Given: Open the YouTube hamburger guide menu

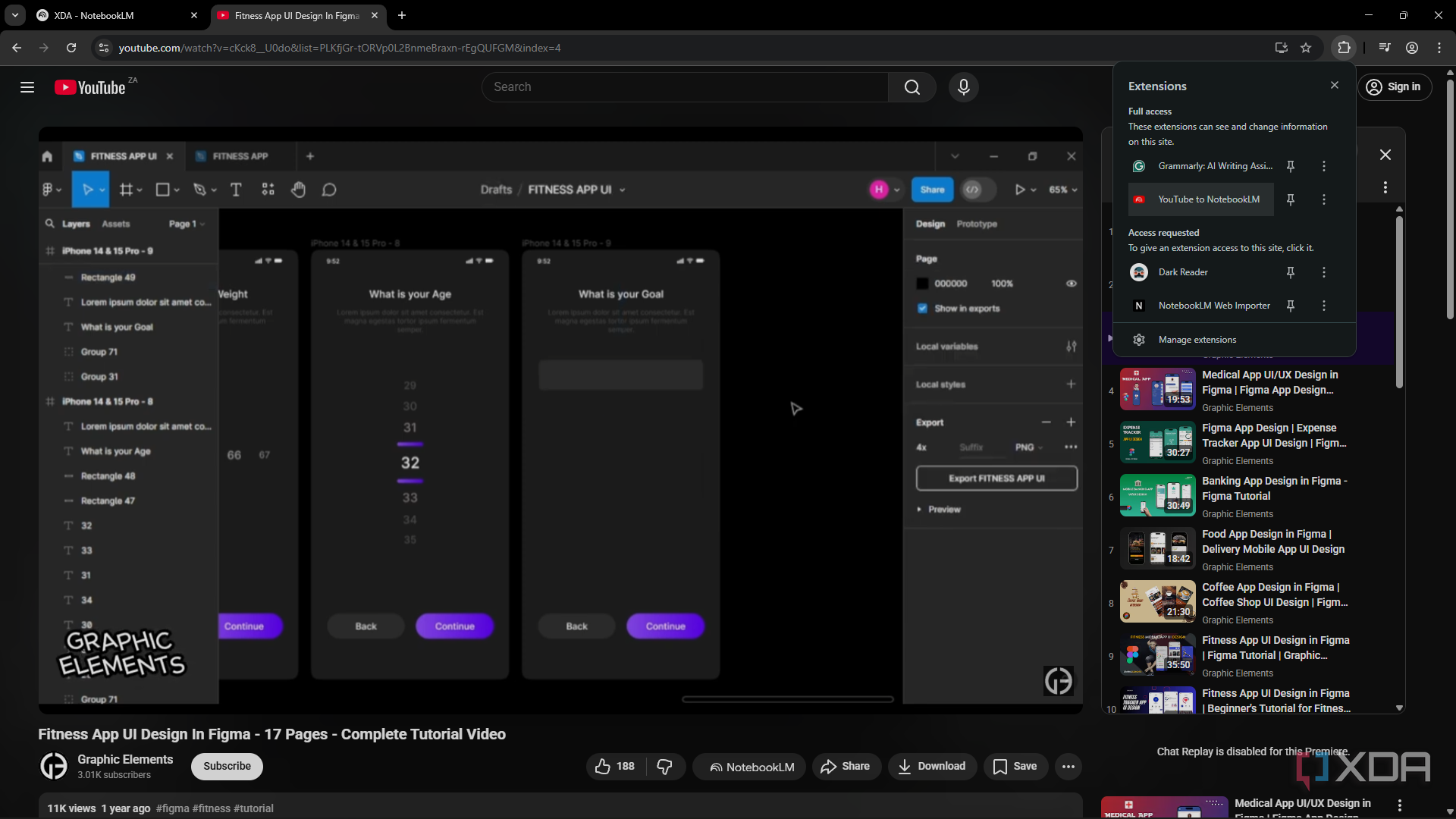Looking at the screenshot, I should pyautogui.click(x=27, y=87).
